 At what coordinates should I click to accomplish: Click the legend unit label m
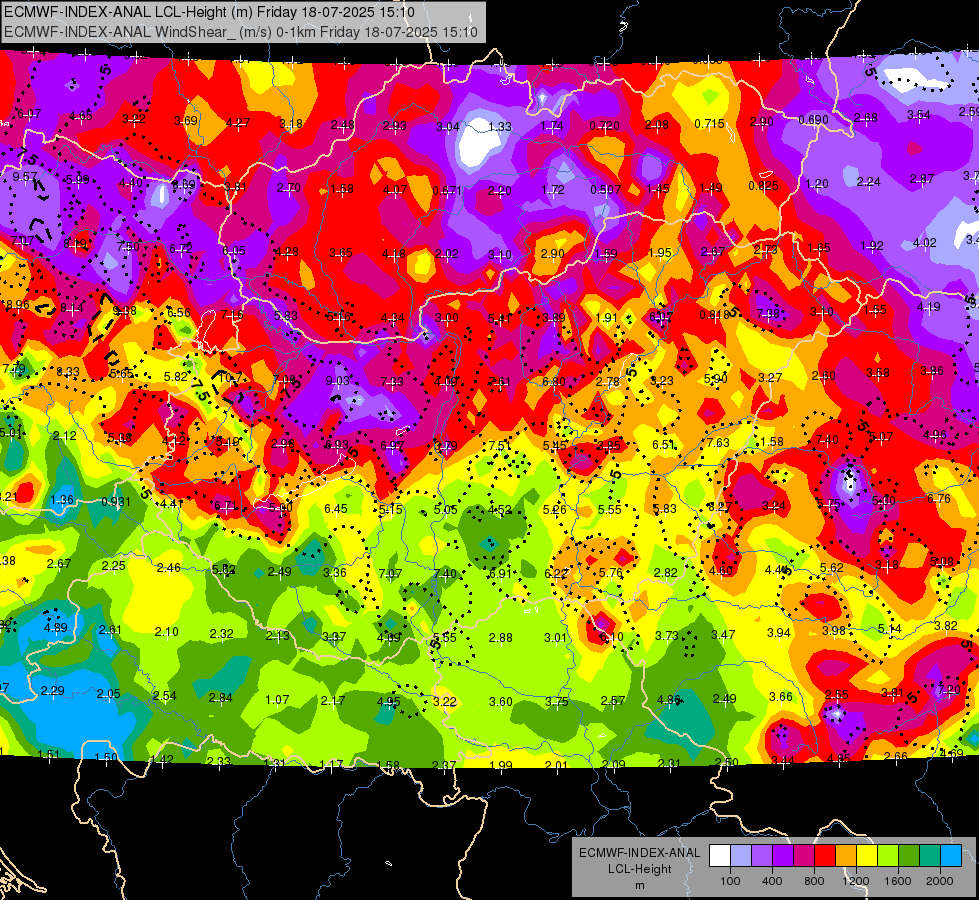click(639, 885)
